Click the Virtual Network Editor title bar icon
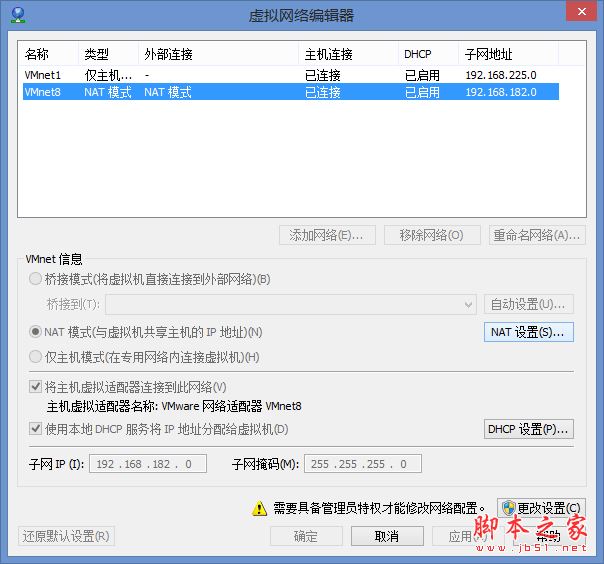Image resolution: width=604 pixels, height=564 pixels. (x=16, y=15)
